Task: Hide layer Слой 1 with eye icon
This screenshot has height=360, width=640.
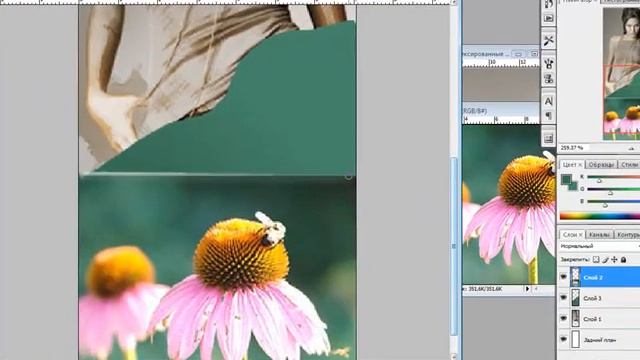Action: 564,318
